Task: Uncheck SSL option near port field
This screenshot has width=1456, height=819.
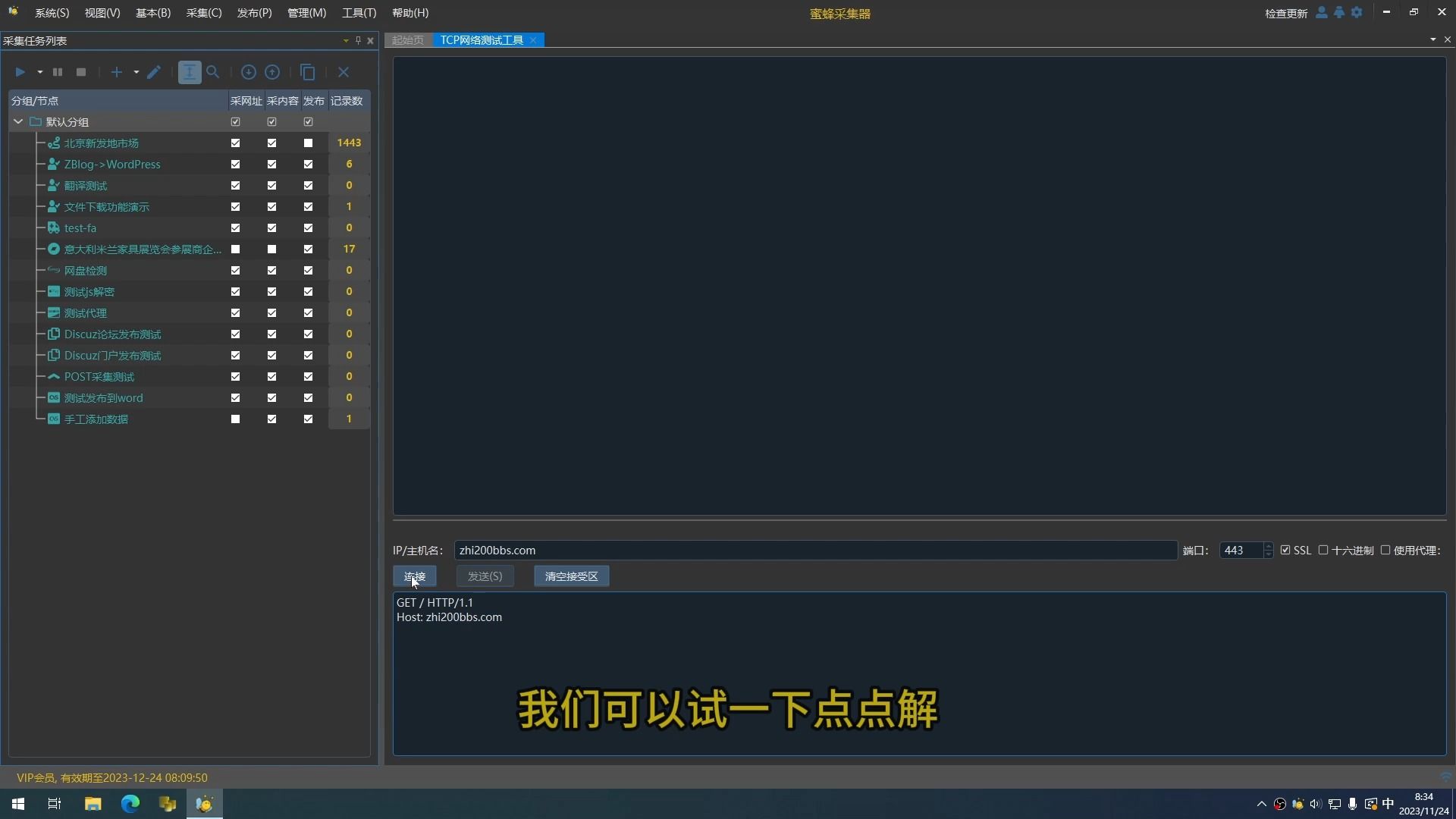Action: 1286,551
